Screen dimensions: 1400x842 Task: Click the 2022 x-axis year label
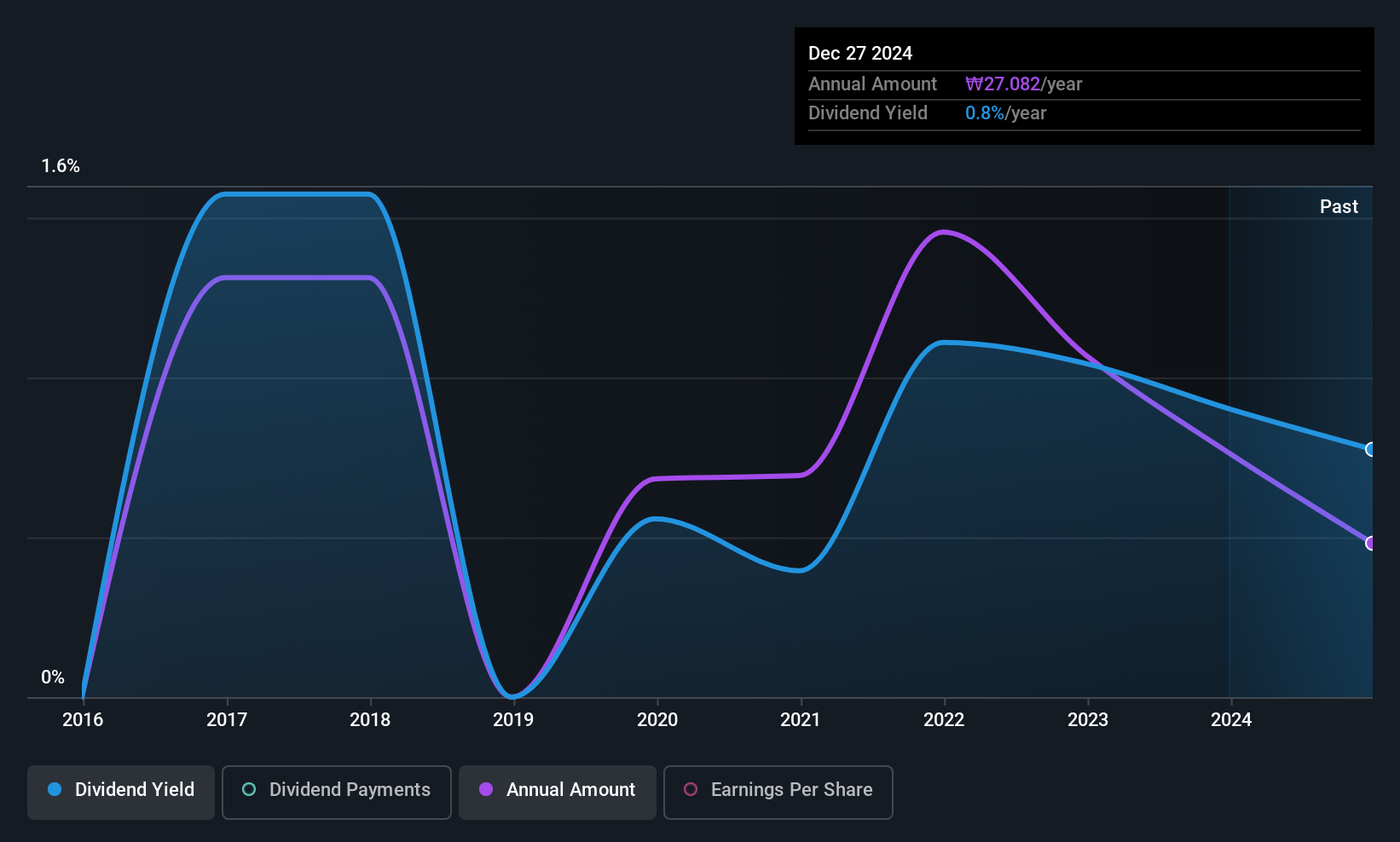(x=944, y=720)
